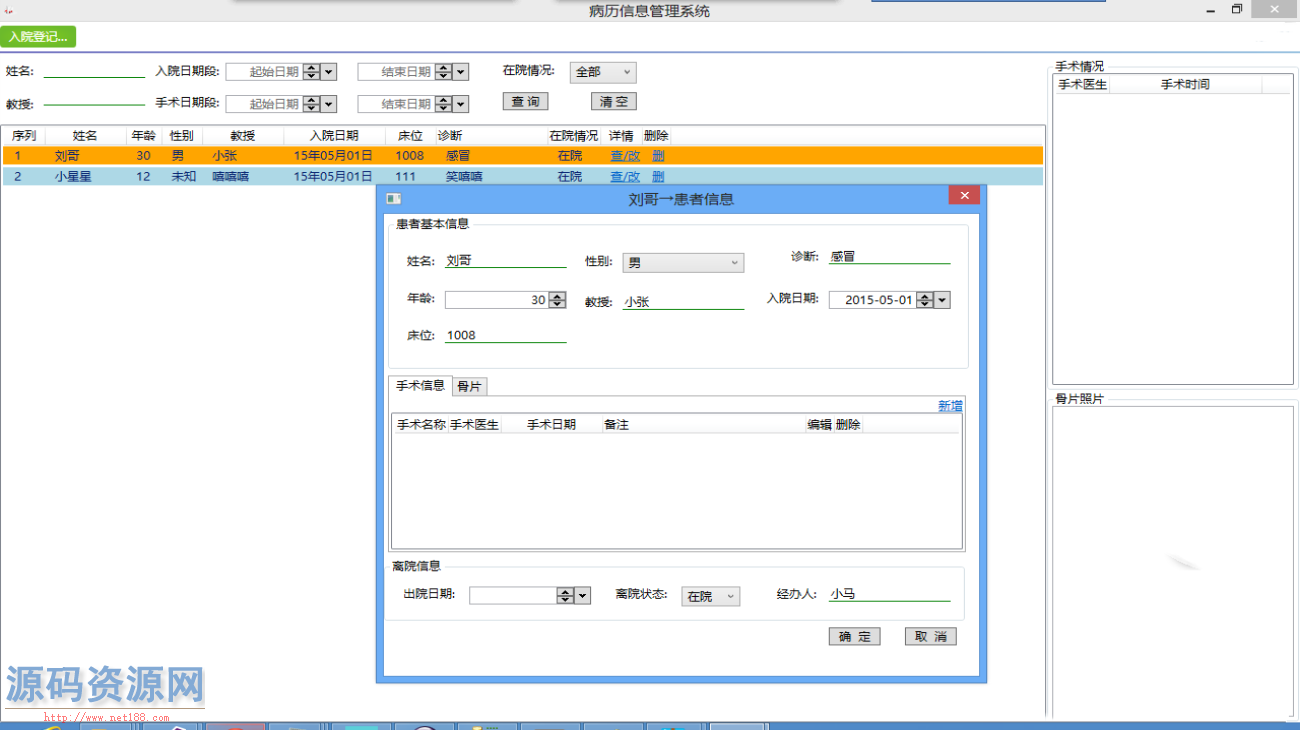Edit the 诊断 field containing 感冒
Image resolution: width=1300 pixels, height=730 pixels.
pyautogui.click(x=889, y=257)
